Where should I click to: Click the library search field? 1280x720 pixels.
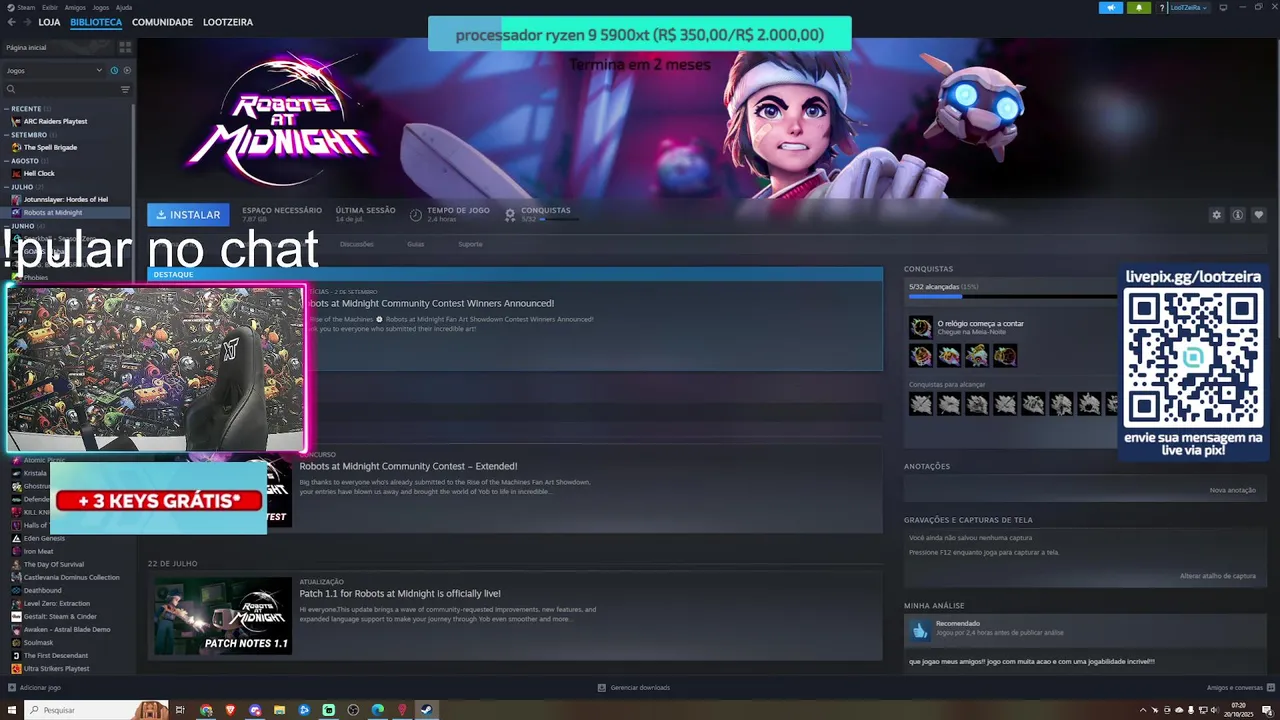(63, 89)
